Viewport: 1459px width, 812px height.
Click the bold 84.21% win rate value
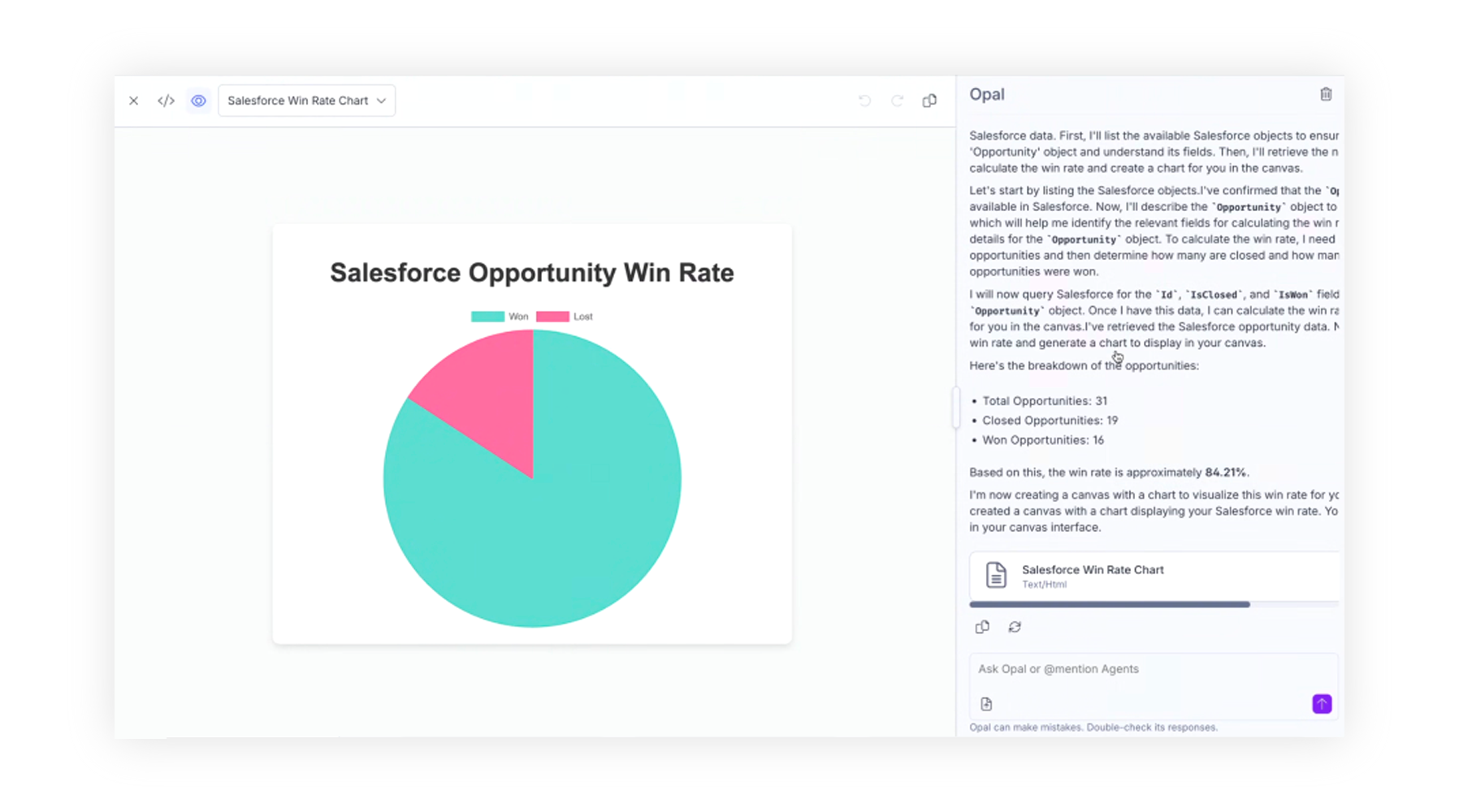1227,473
